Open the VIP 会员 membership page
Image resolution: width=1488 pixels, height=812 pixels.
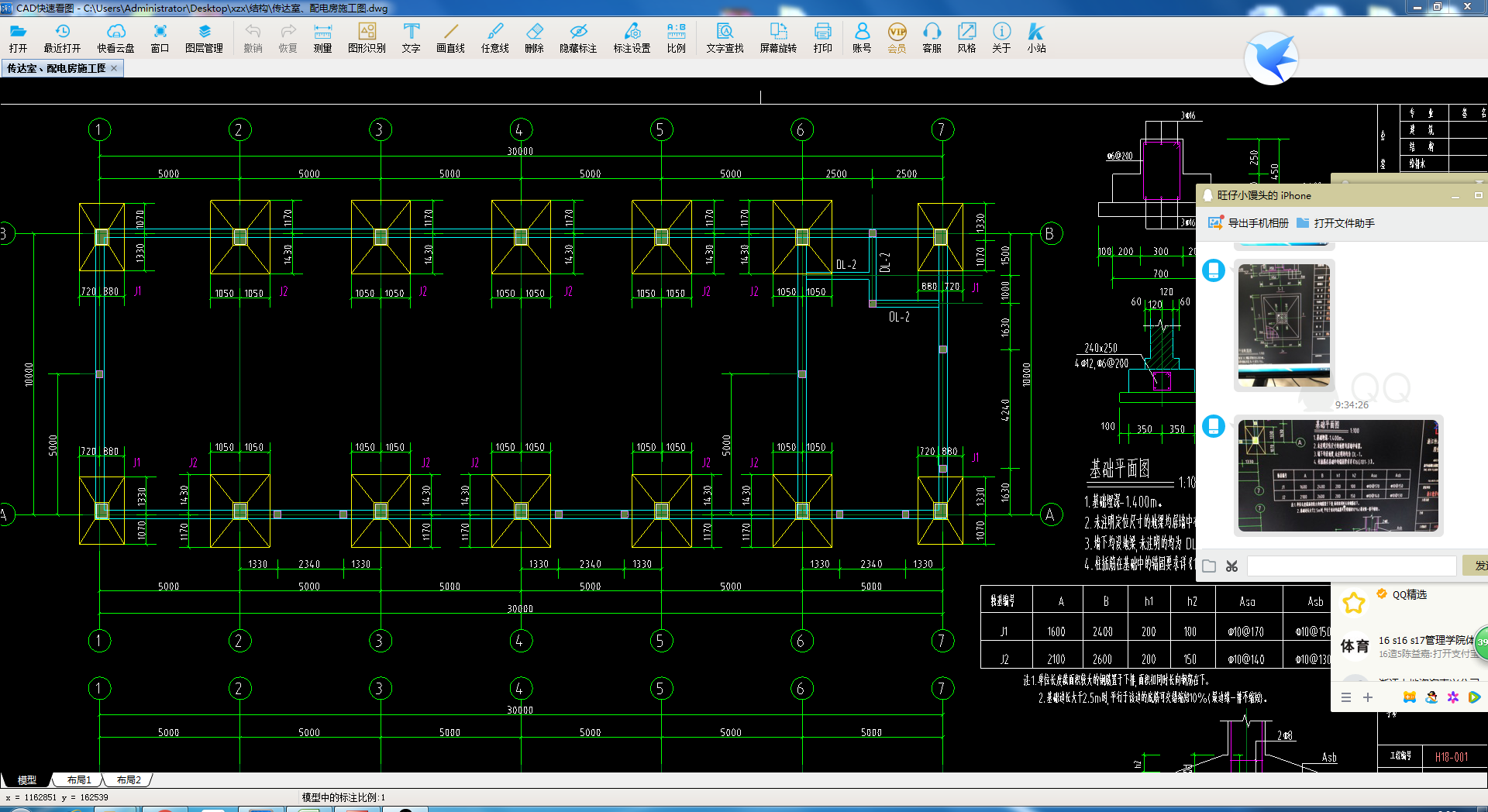[x=897, y=37]
